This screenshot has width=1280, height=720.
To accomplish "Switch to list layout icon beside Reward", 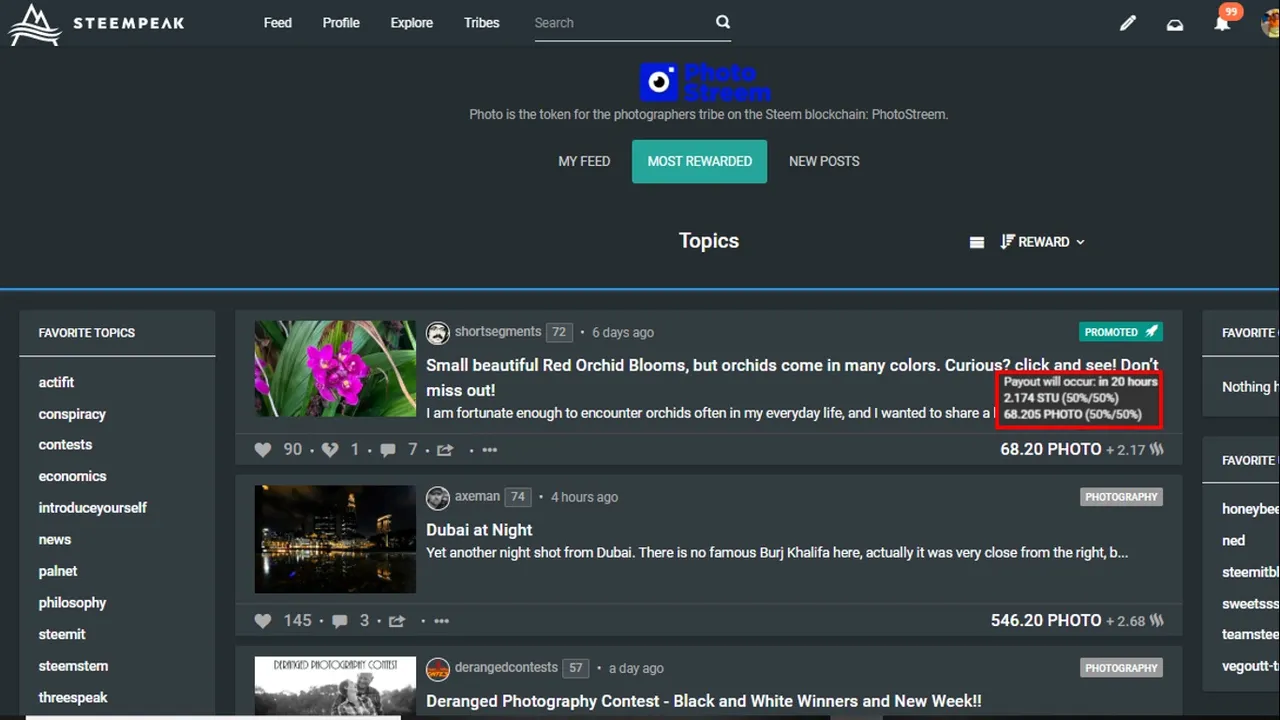I will click(977, 242).
